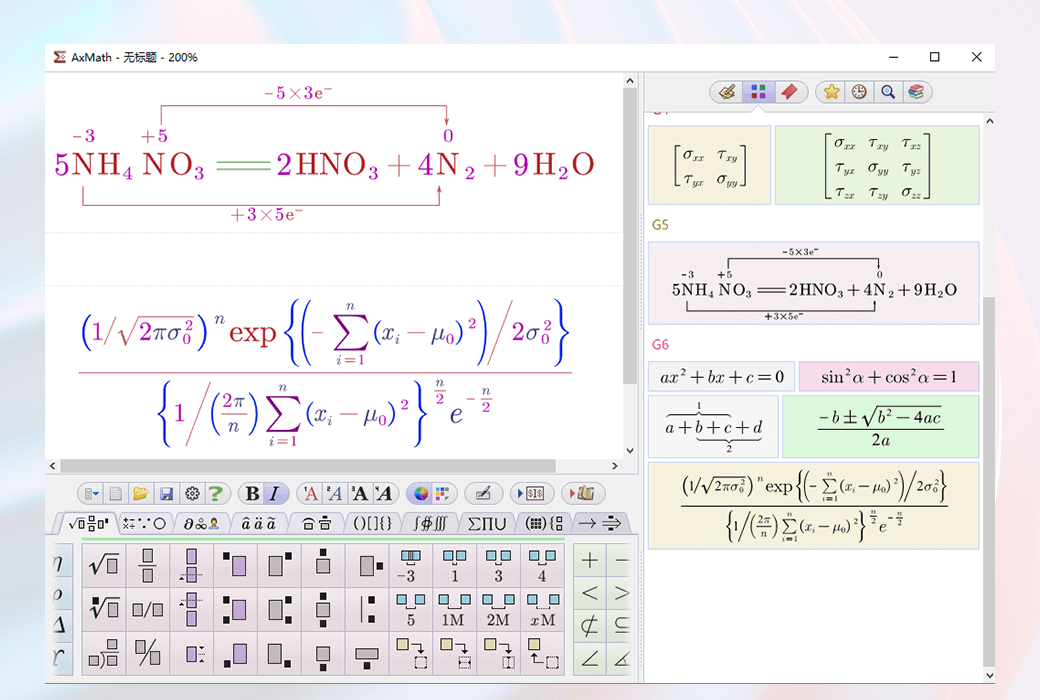Click the green help question mark
The height and width of the screenshot is (700, 1040).
pos(219,493)
